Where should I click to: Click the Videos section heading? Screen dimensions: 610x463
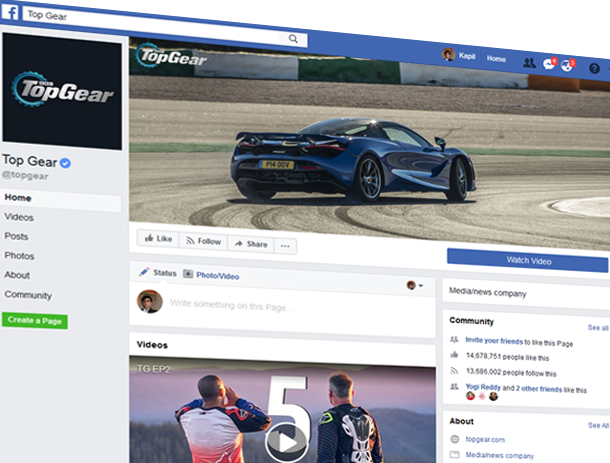point(152,345)
